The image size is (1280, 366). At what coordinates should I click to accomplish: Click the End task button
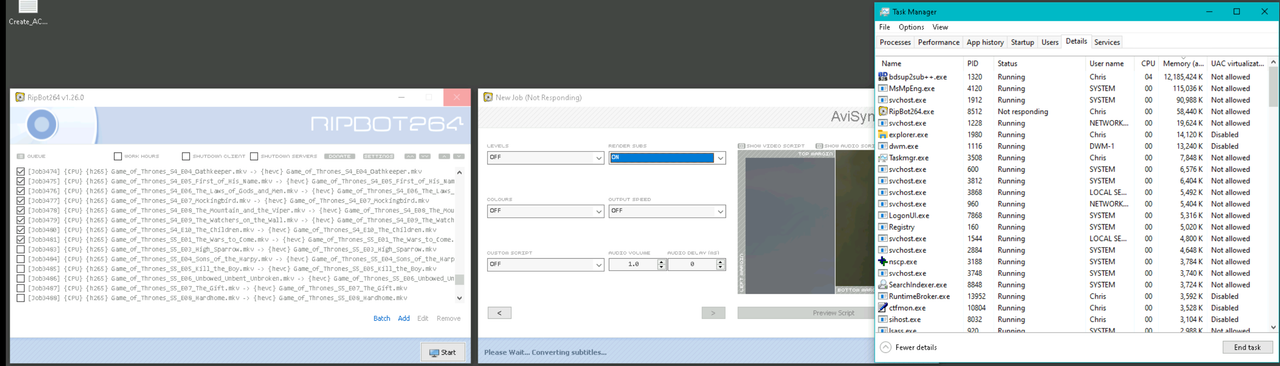tap(1248, 347)
